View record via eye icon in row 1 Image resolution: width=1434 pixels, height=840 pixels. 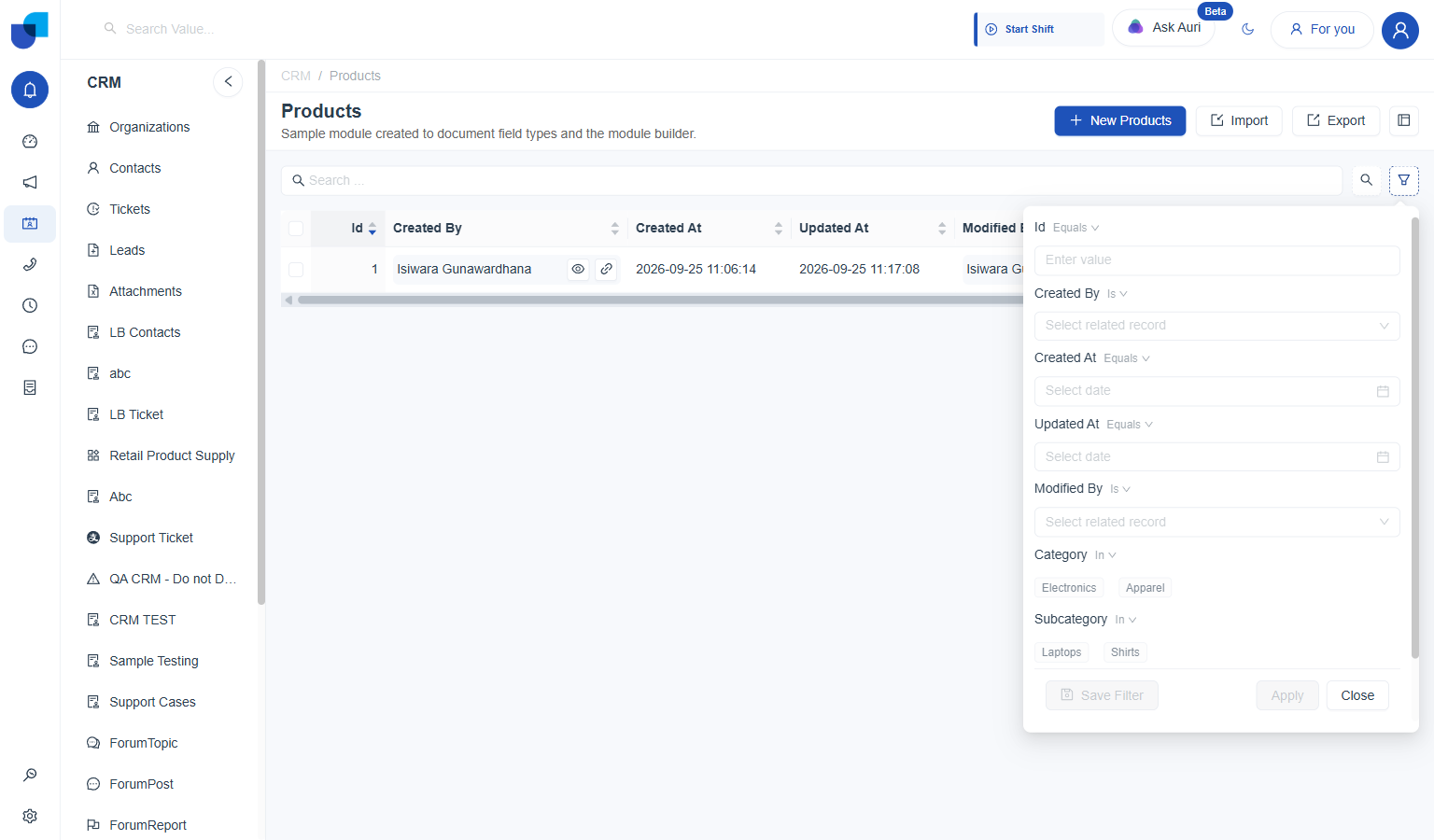click(x=578, y=269)
